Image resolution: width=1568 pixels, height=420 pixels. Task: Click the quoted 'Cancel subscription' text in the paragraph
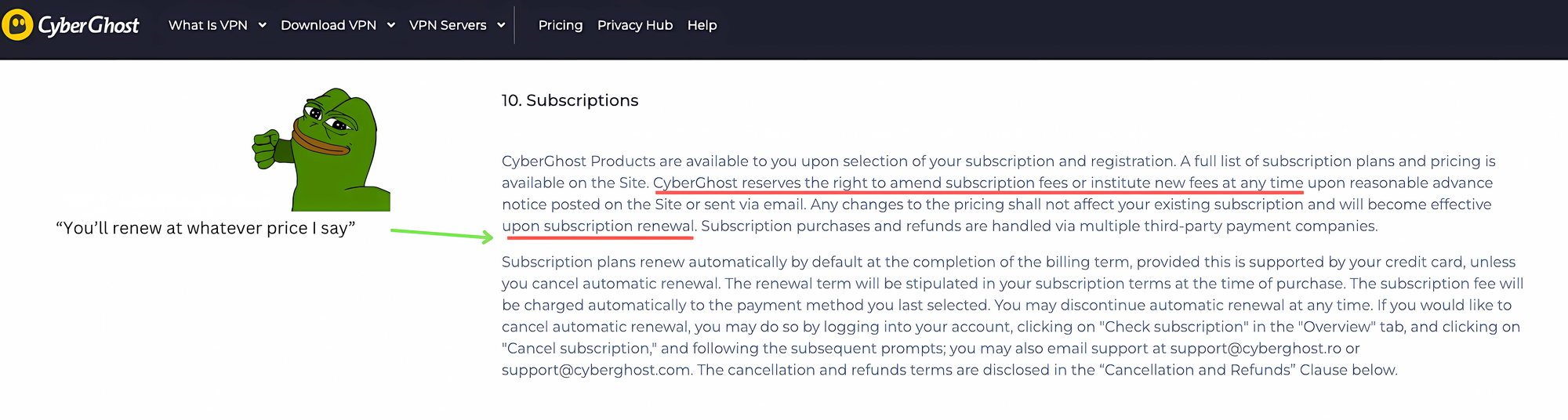point(579,348)
